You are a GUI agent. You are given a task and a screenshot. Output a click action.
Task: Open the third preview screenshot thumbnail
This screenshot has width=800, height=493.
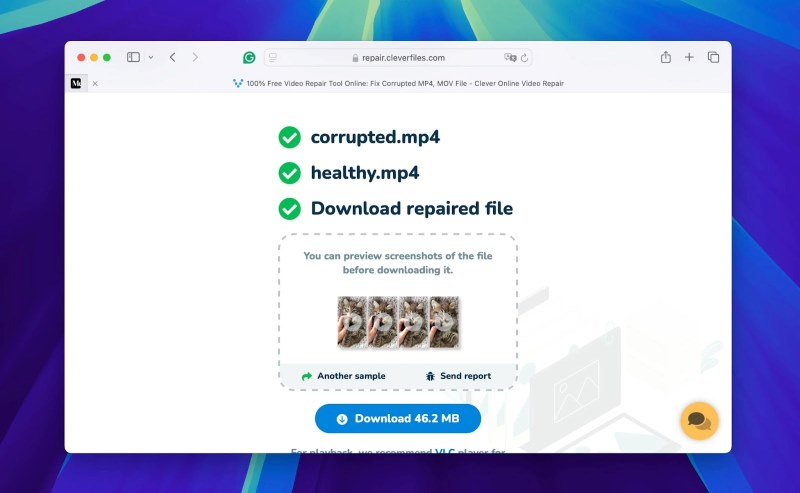coord(413,322)
